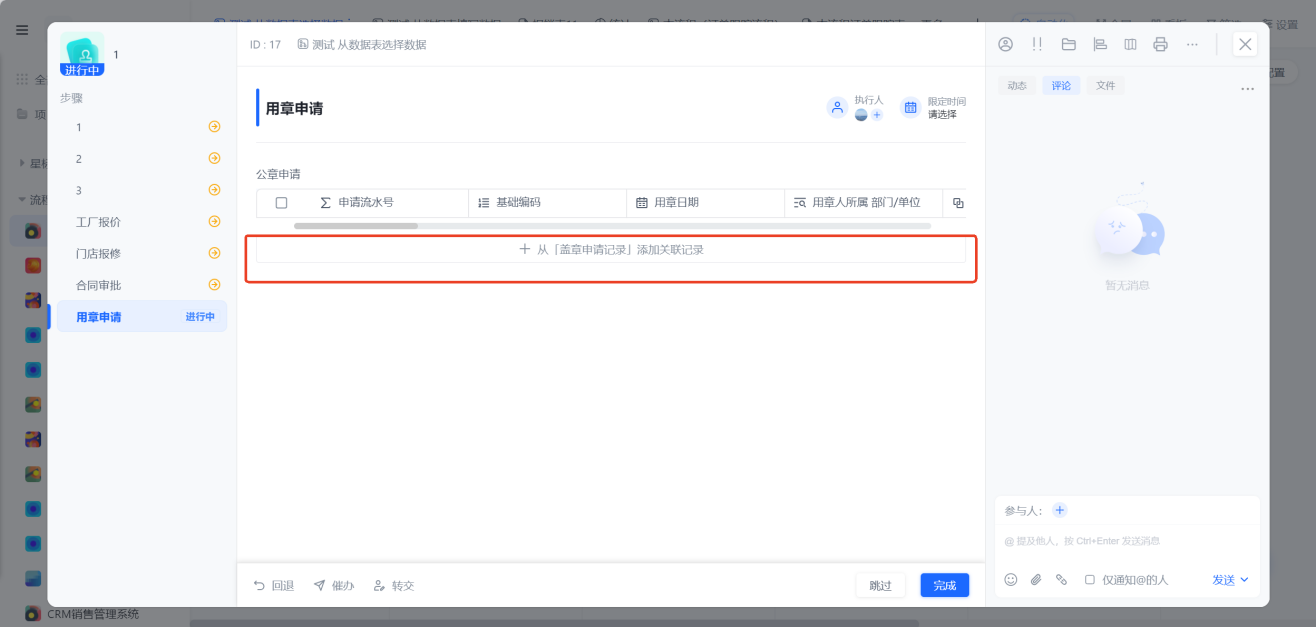Image resolution: width=1316 pixels, height=627 pixels.
Task: Open the hamburger menu in background window
Action: pos(22,30)
